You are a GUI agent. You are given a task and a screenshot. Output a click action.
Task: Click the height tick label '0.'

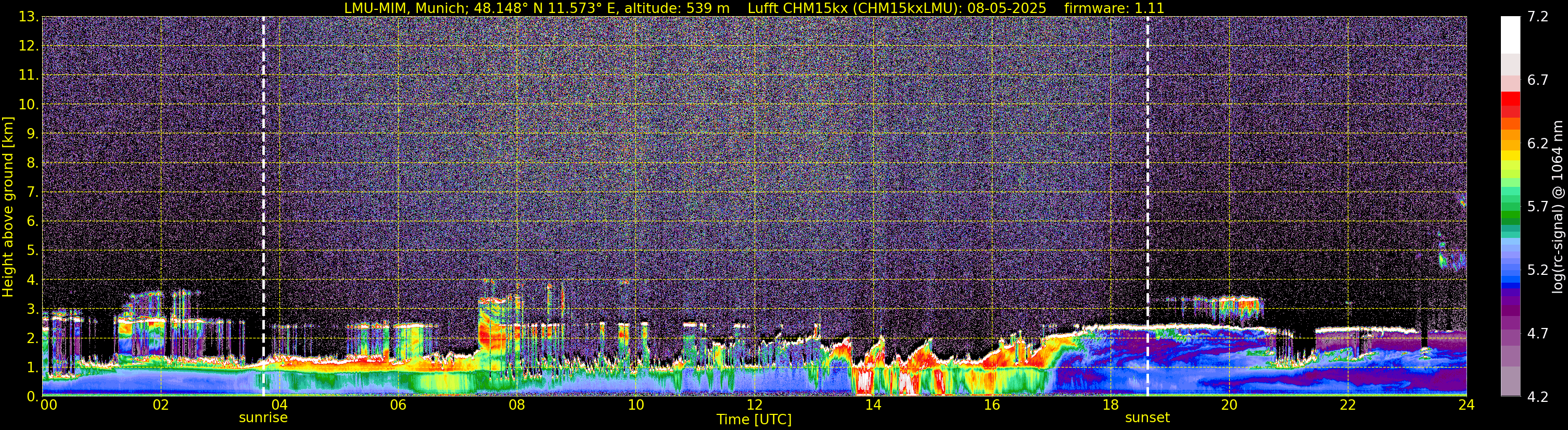[x=33, y=397]
